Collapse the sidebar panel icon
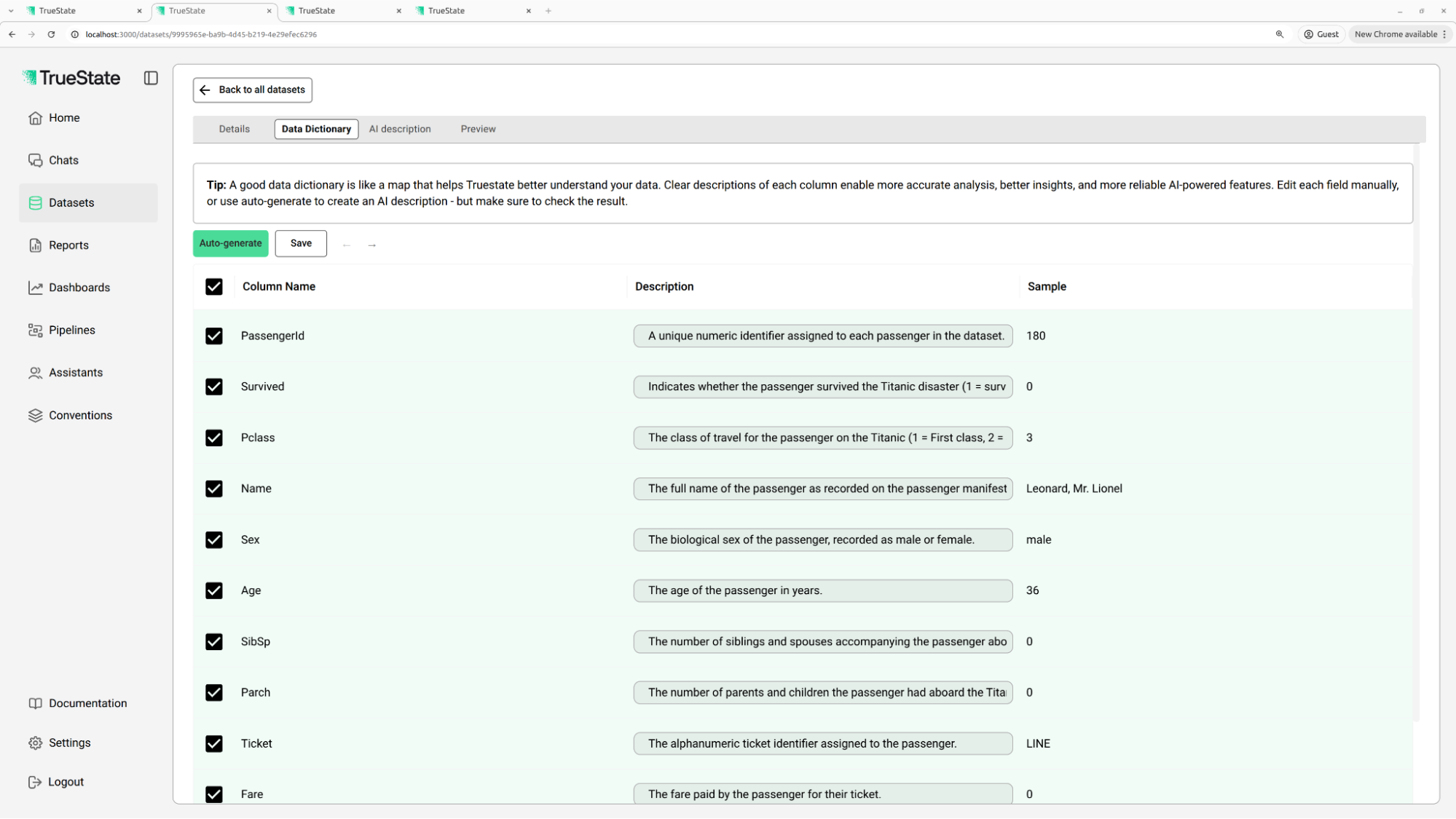This screenshot has width=1456, height=819. tap(151, 78)
